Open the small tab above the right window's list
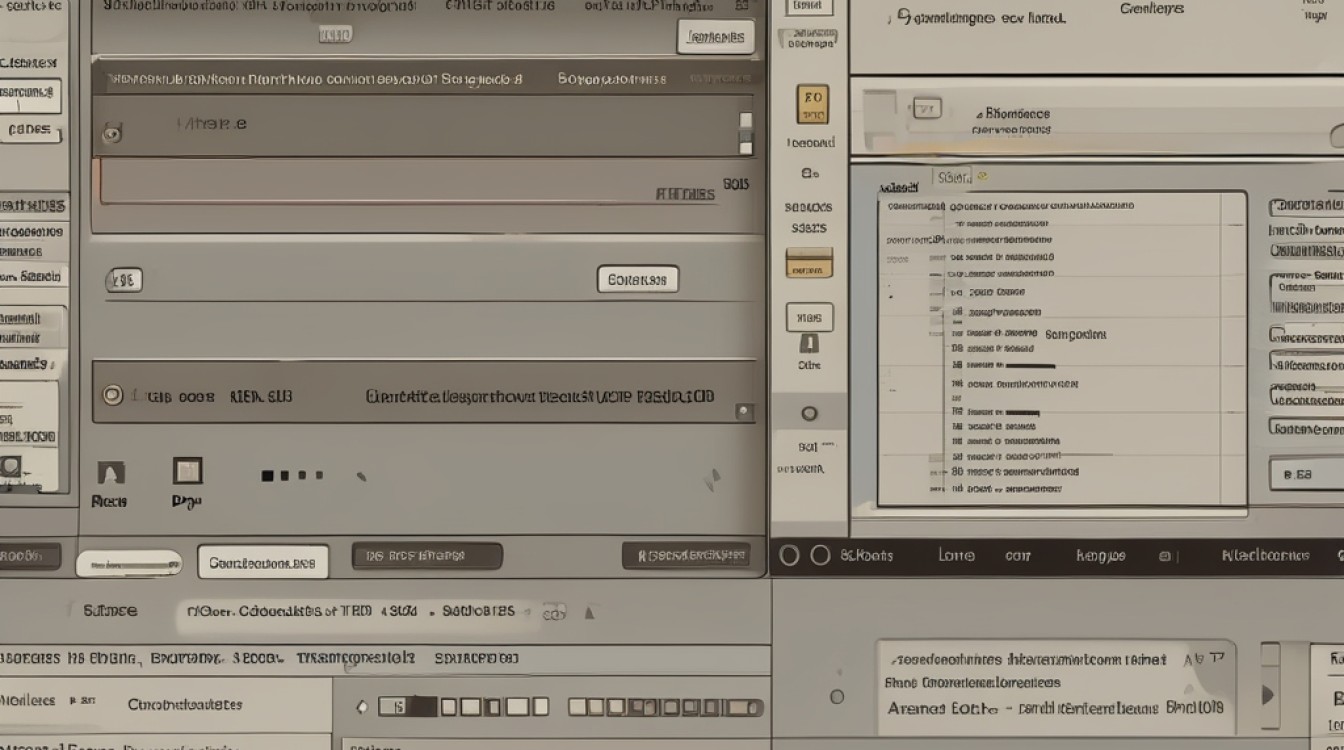The image size is (1344, 750). [x=953, y=178]
